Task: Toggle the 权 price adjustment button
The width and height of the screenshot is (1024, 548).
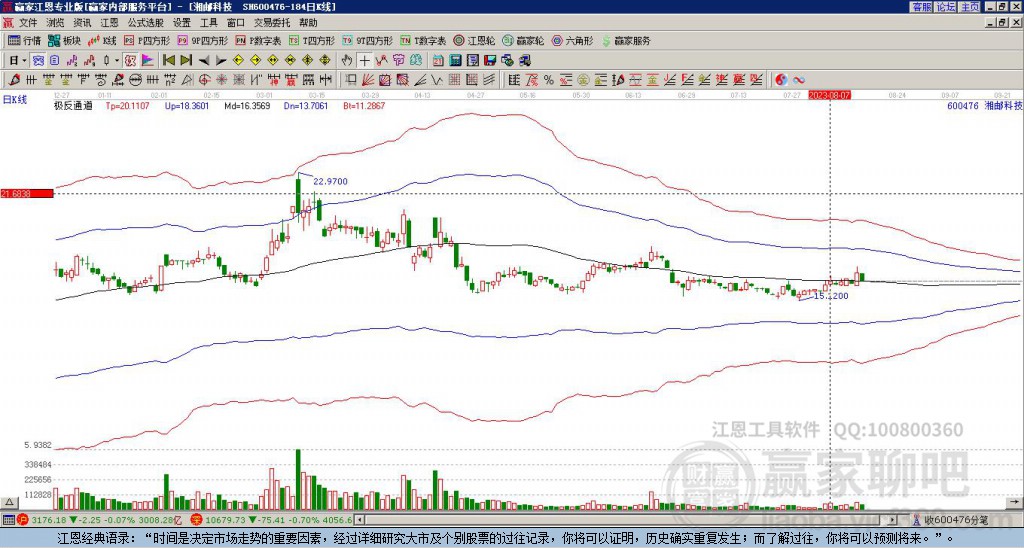Action: [130, 61]
